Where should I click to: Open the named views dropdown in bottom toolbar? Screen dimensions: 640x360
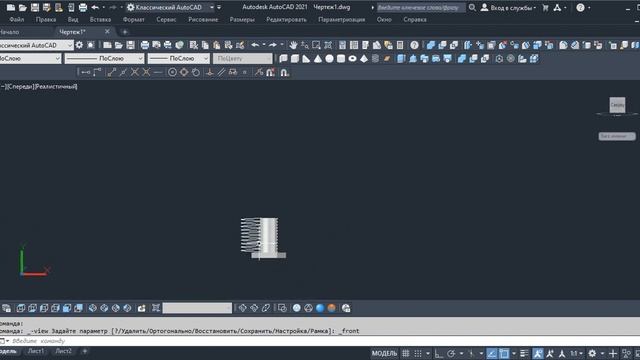(197, 308)
